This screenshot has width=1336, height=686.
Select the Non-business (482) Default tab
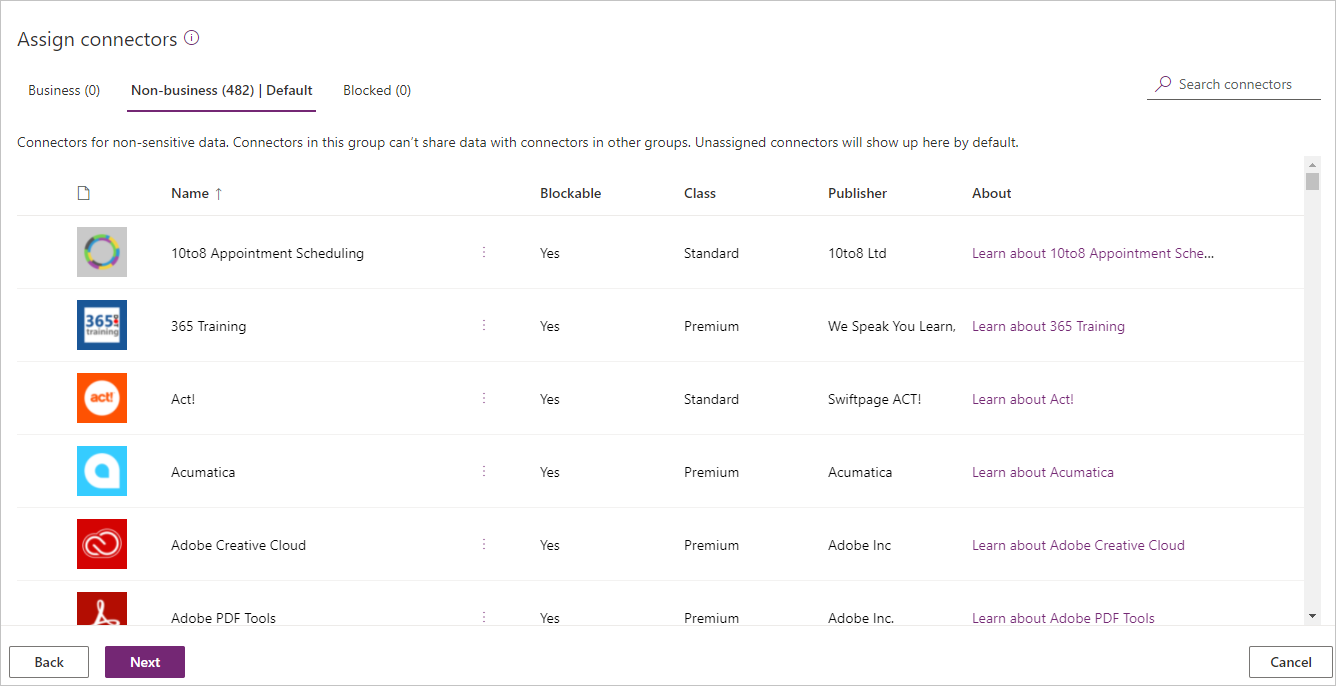pyautogui.click(x=222, y=90)
